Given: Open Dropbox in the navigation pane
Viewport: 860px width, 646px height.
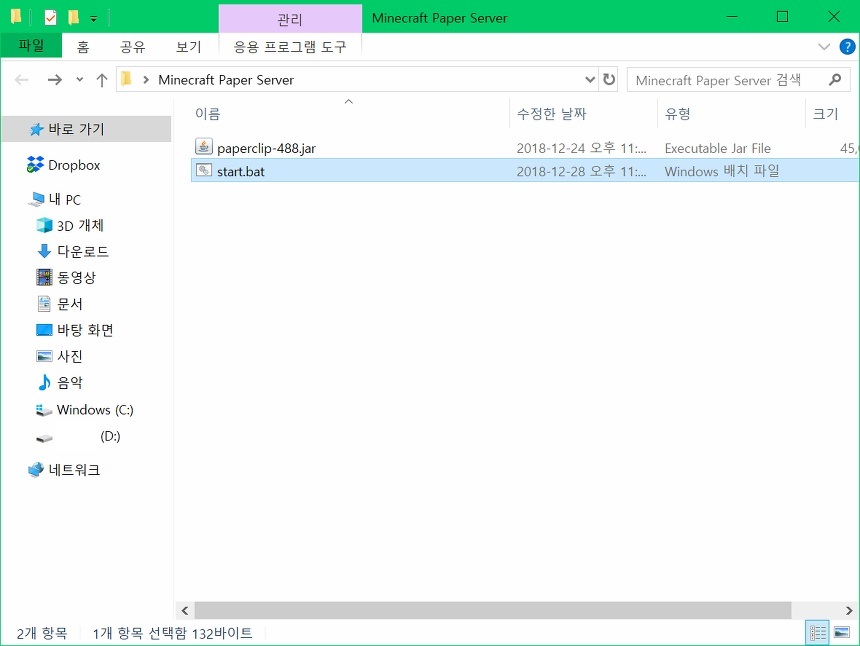Looking at the screenshot, I should tap(74, 165).
